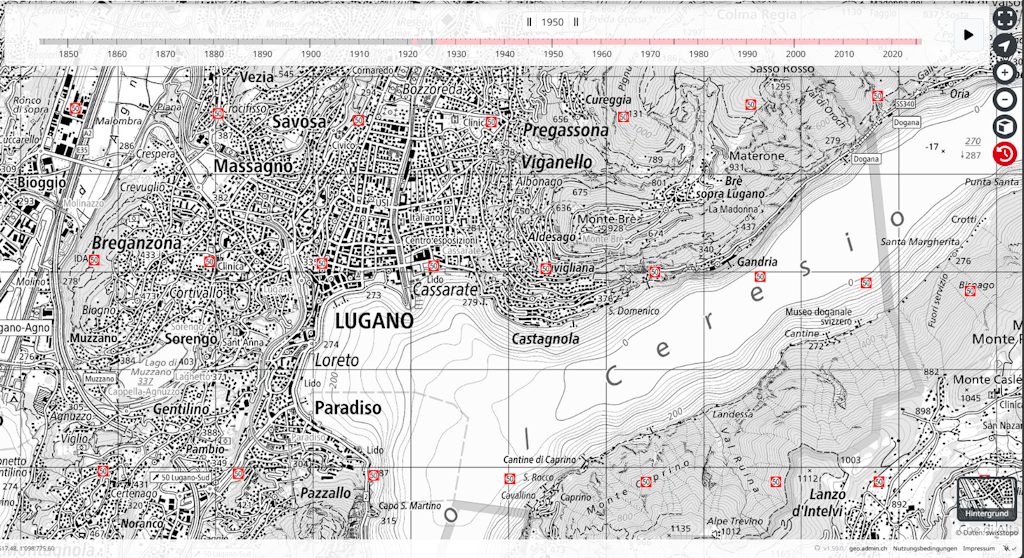Play the time slider animation

(967, 35)
